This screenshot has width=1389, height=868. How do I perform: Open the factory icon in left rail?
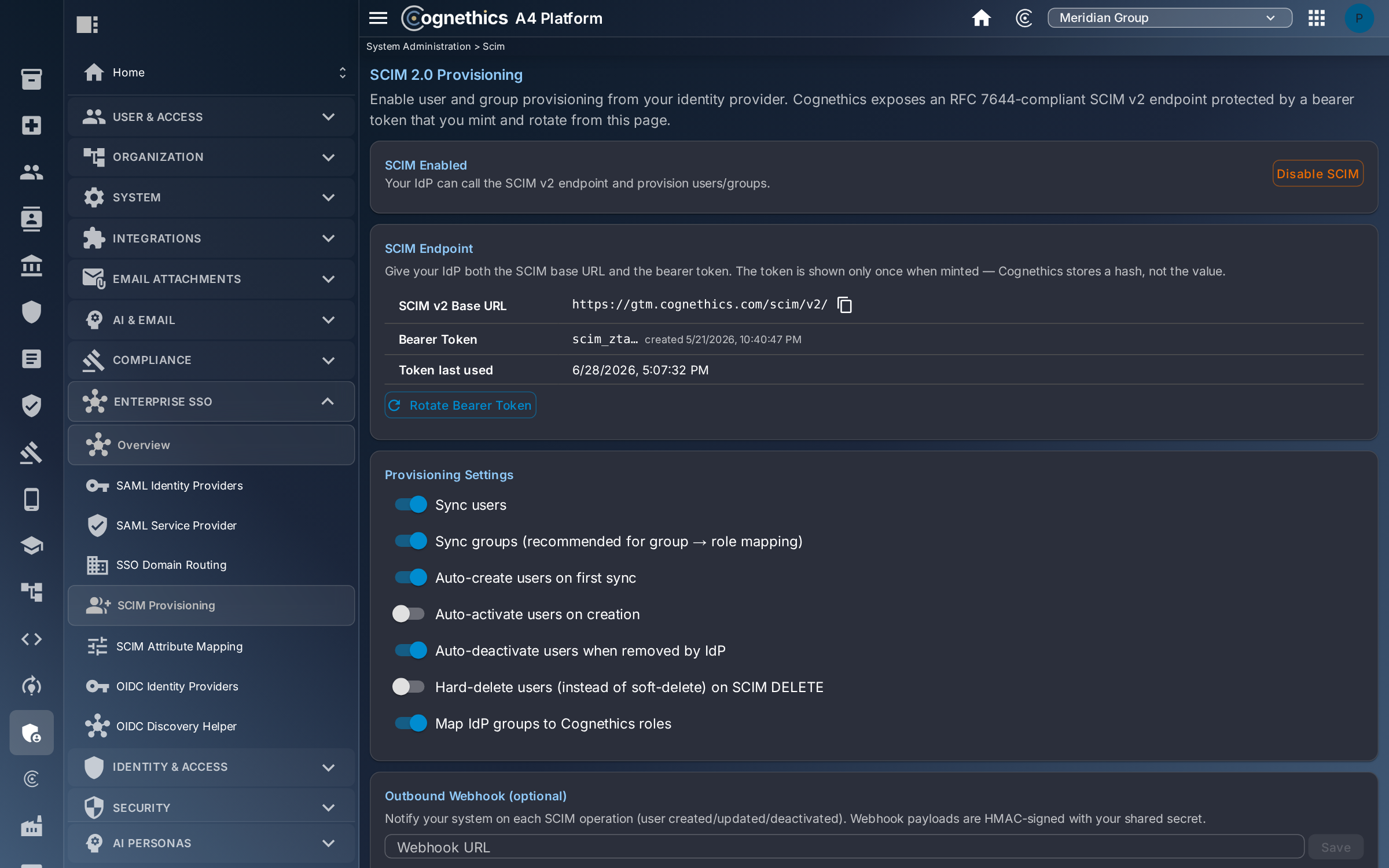pyautogui.click(x=31, y=826)
